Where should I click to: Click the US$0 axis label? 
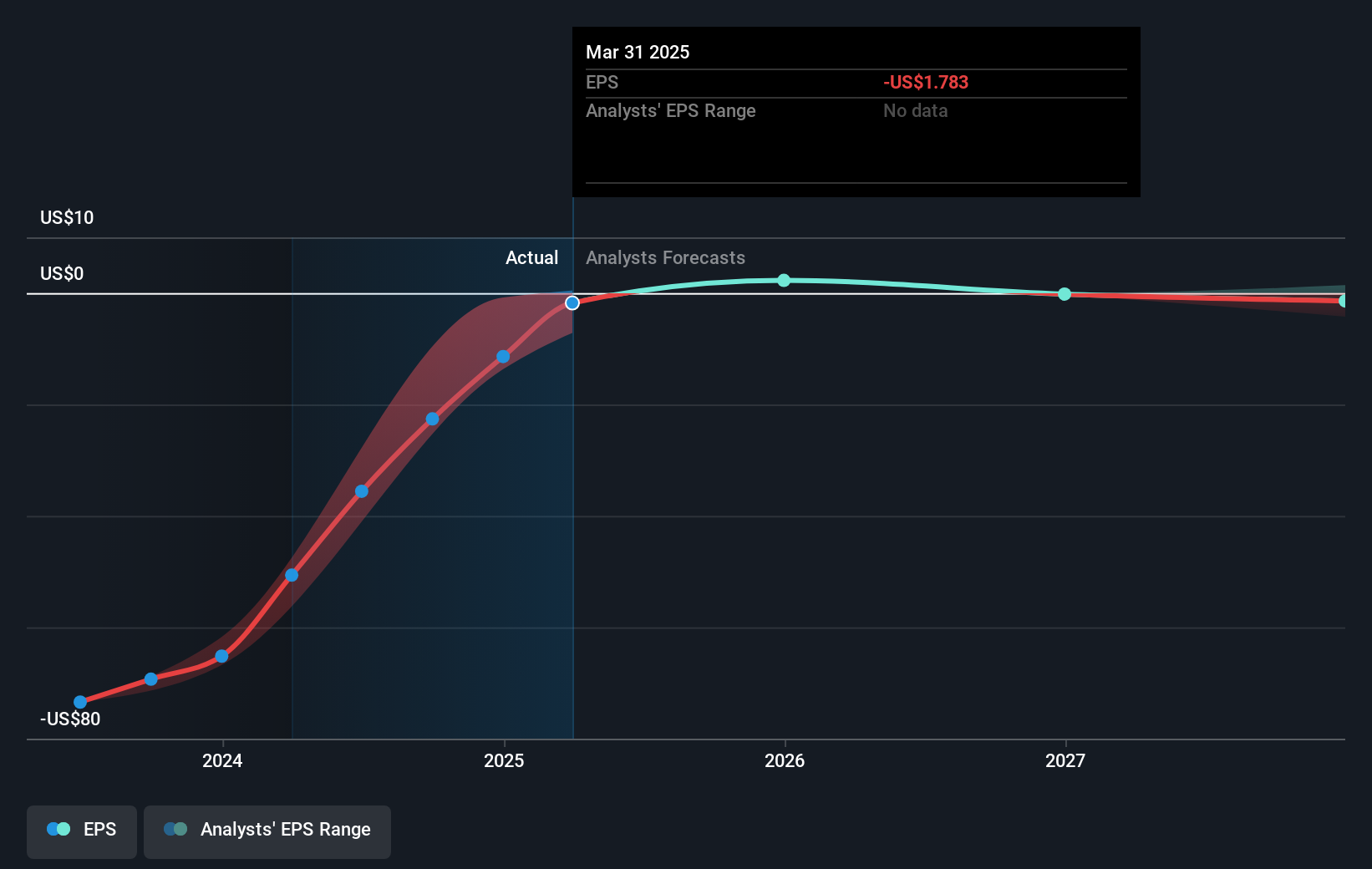point(62,273)
